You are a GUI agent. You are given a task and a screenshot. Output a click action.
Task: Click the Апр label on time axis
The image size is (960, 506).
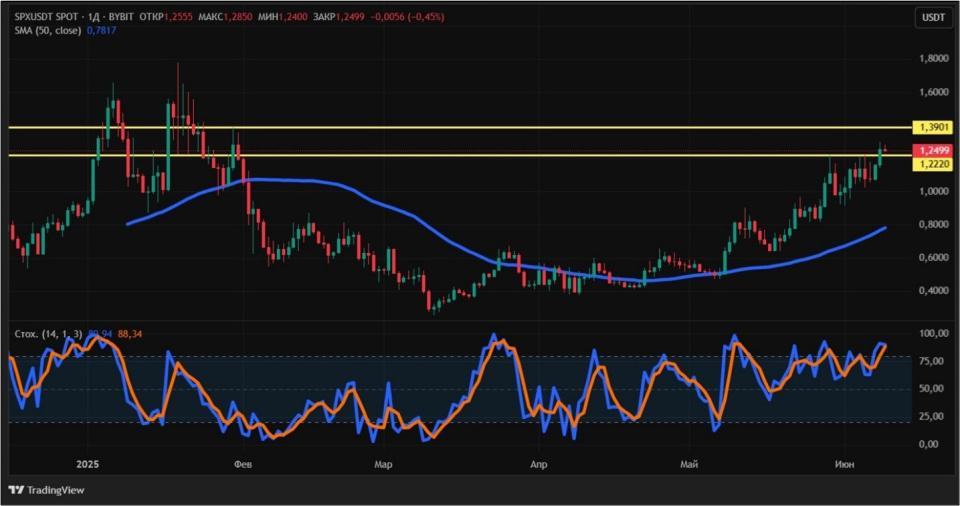pos(538,464)
